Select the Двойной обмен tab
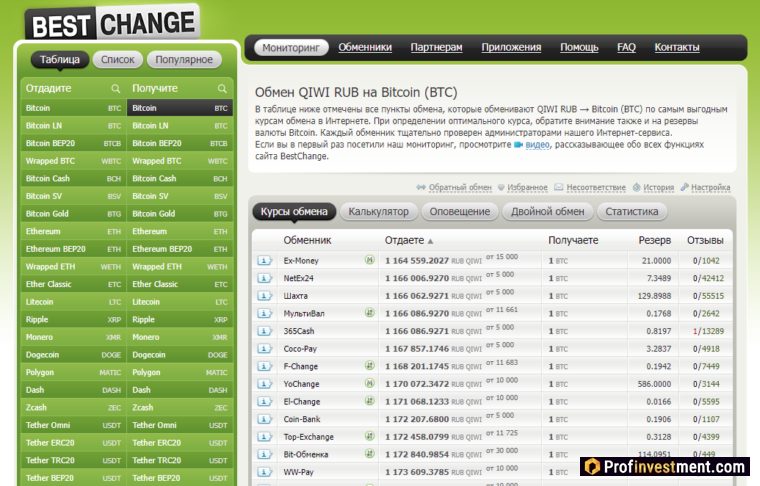The image size is (760, 486). click(x=548, y=212)
